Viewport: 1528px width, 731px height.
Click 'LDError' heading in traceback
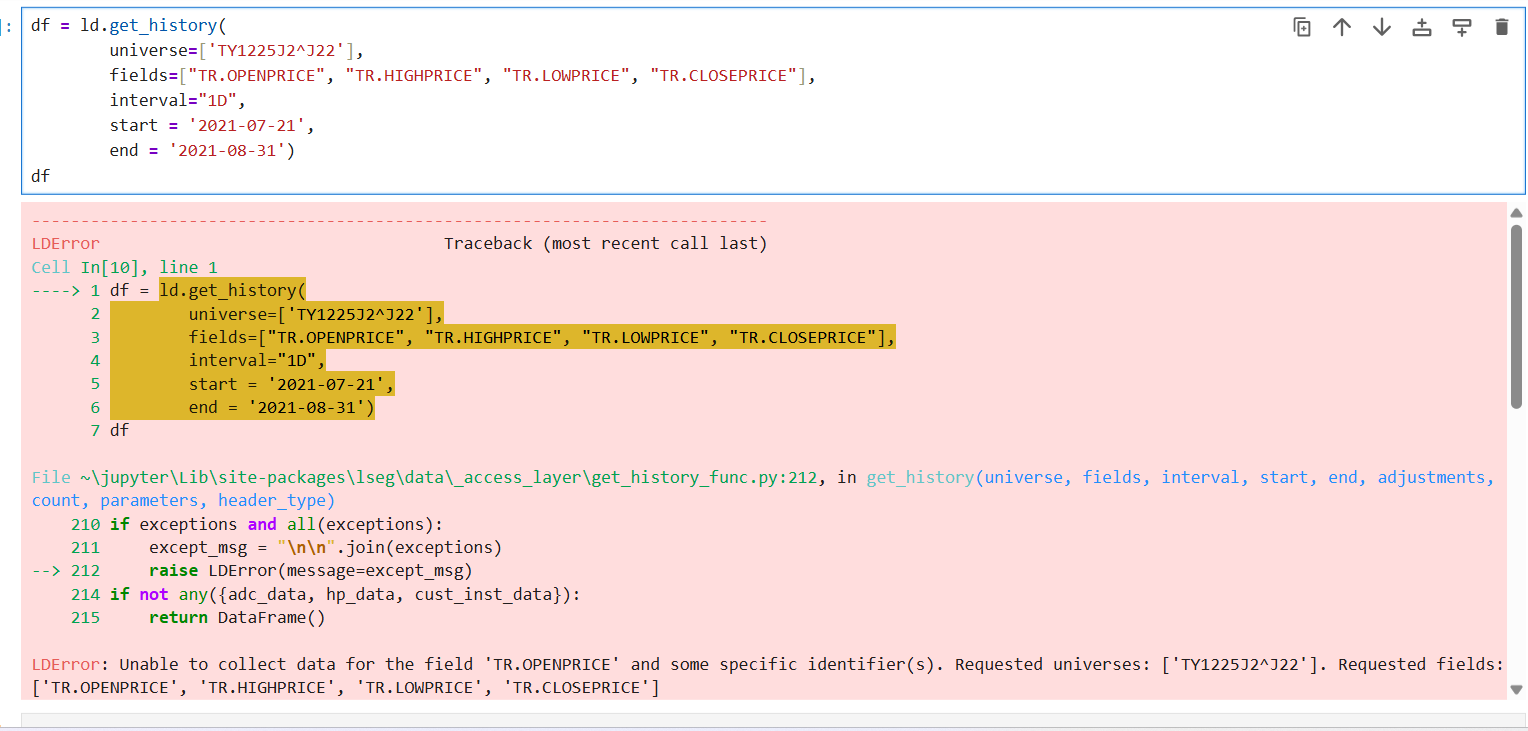coord(66,243)
